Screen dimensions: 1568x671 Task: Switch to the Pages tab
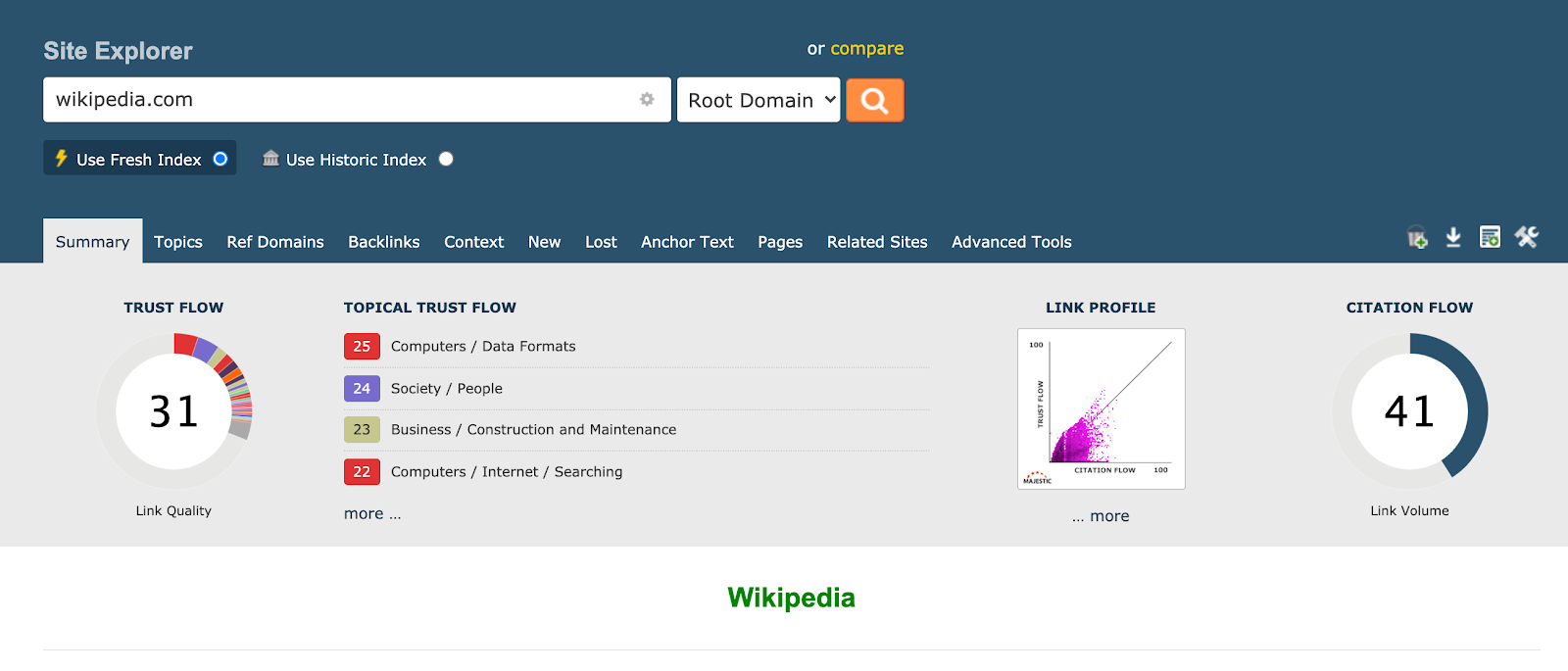pos(780,242)
